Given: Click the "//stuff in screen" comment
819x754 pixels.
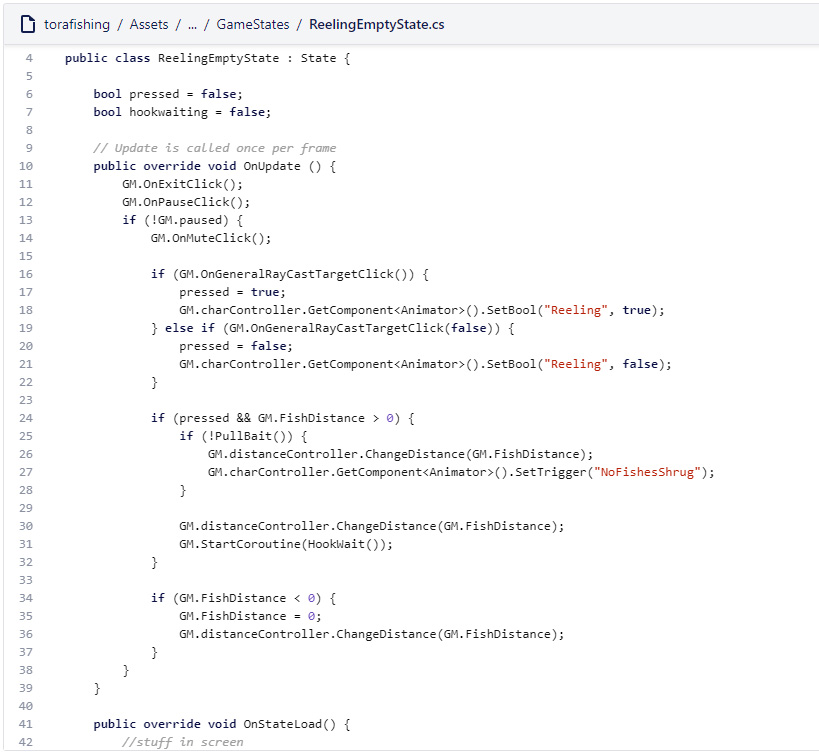Looking at the screenshot, I should point(182,742).
